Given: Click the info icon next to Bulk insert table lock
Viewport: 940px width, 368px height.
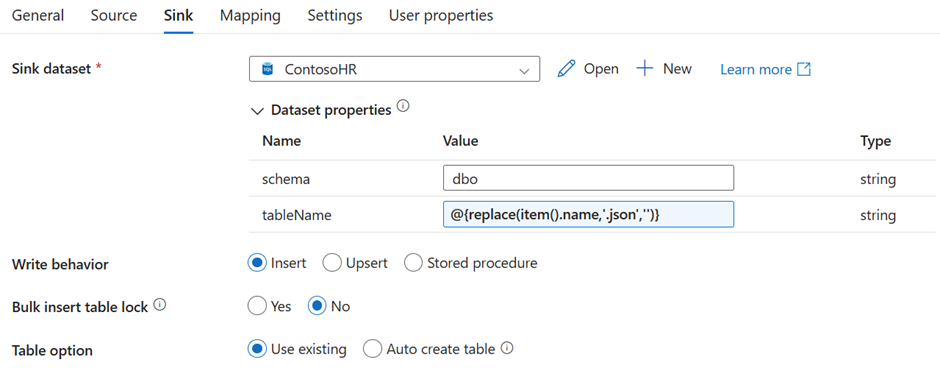Looking at the screenshot, I should pos(159,305).
